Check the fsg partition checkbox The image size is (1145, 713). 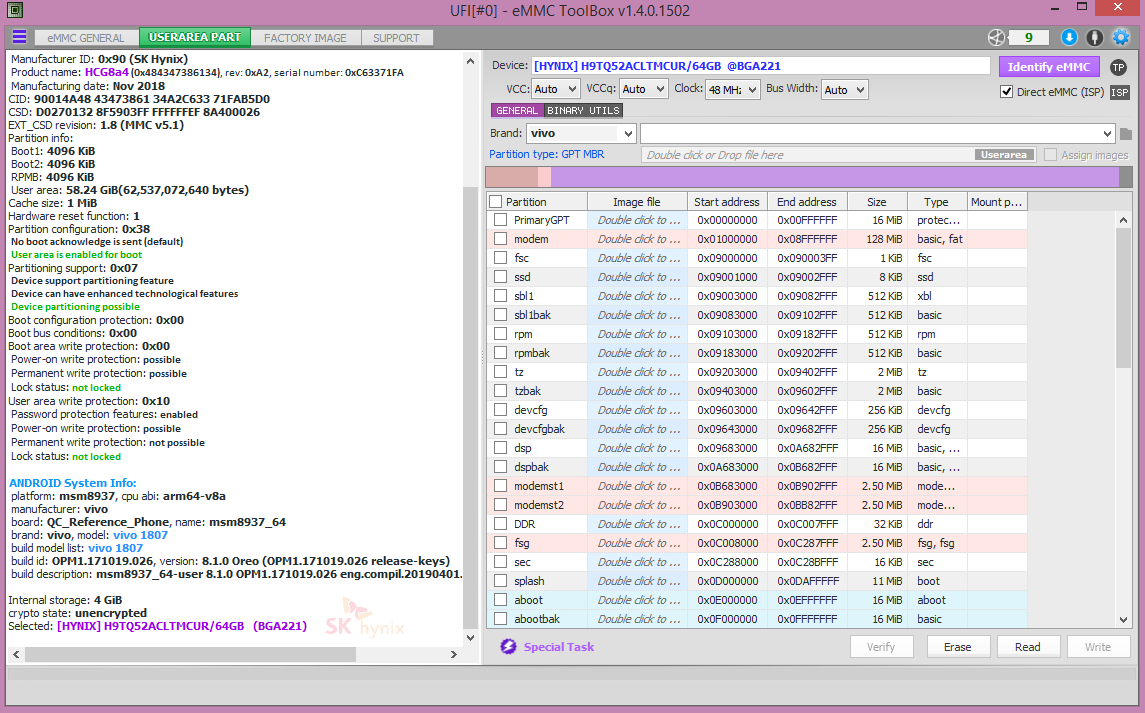[500, 543]
